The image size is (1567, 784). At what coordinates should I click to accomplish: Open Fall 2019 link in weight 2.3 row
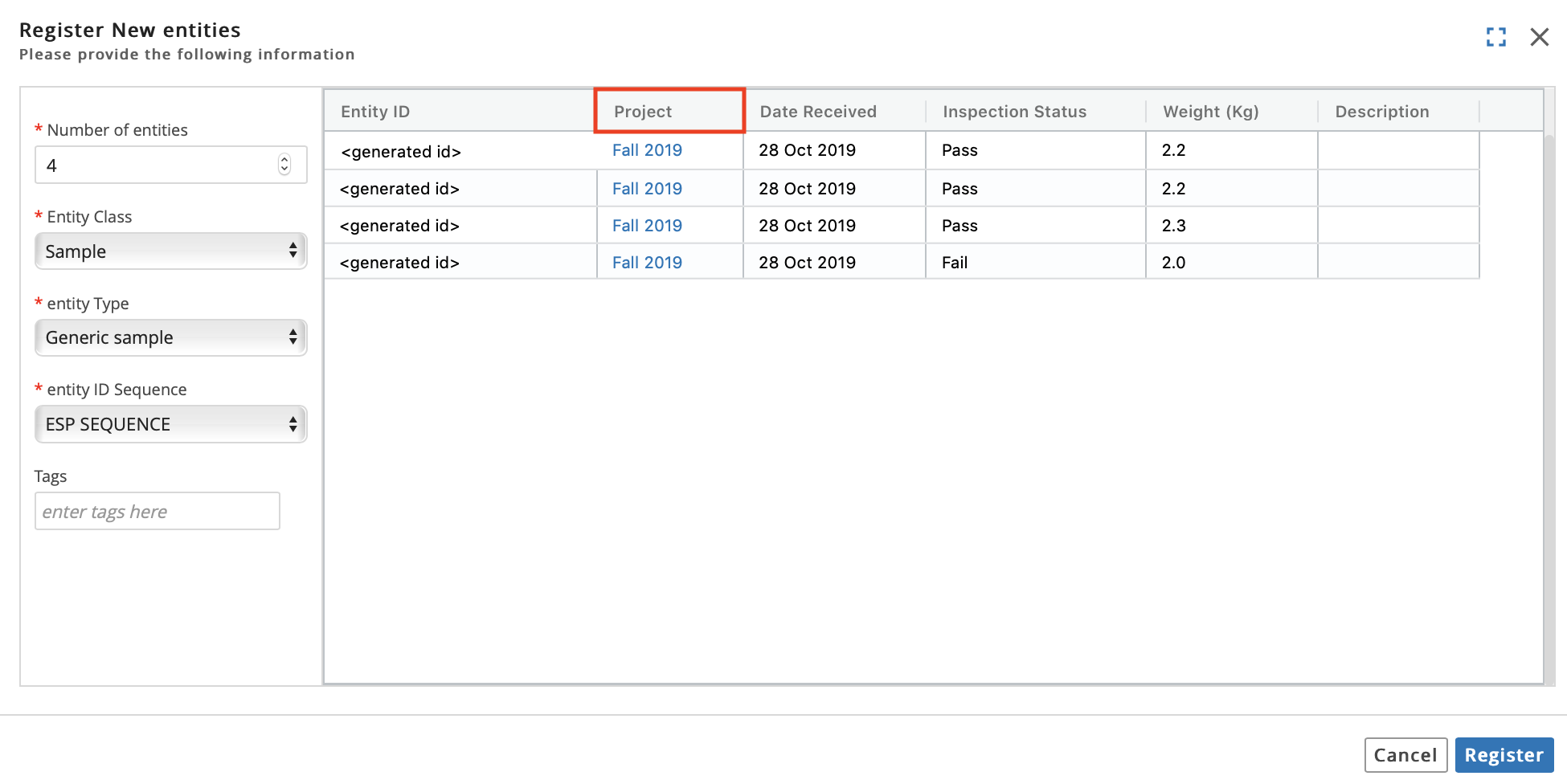point(647,226)
